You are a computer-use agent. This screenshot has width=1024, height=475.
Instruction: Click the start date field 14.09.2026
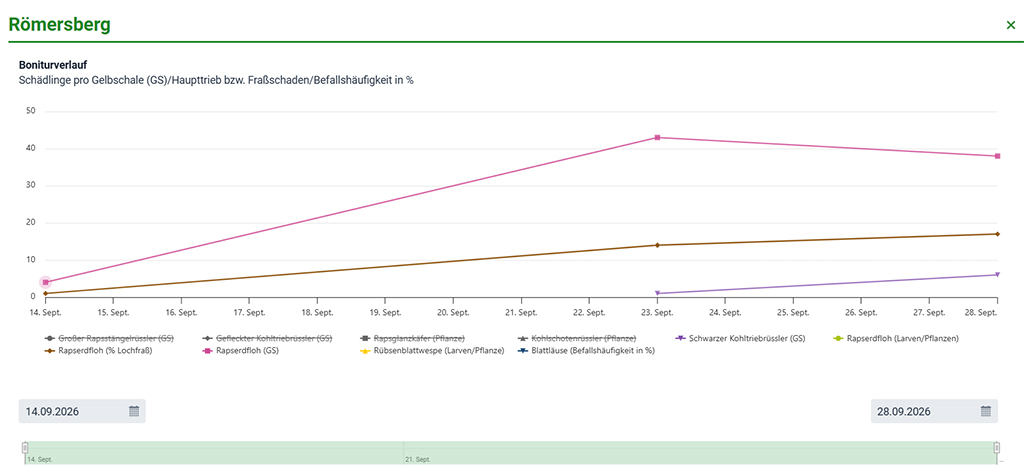(x=82, y=411)
